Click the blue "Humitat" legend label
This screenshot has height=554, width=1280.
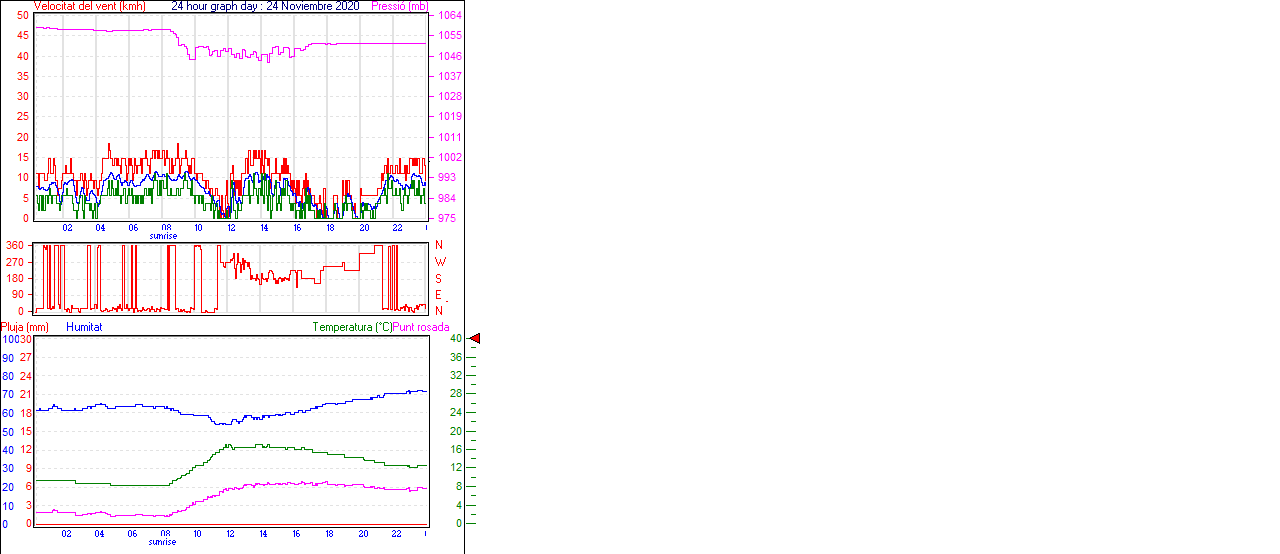[84, 327]
